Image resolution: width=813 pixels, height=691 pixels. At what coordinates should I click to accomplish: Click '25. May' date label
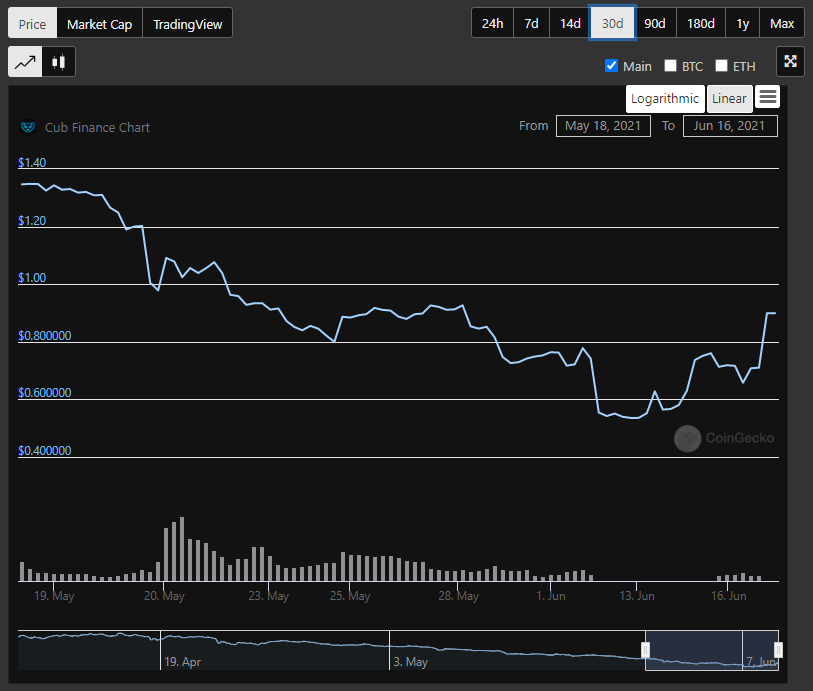click(x=350, y=596)
